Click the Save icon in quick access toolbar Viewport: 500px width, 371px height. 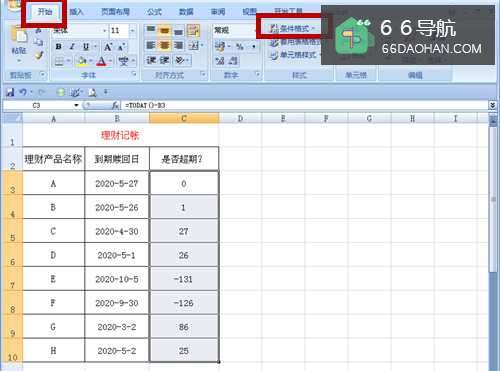pyautogui.click(x=10, y=92)
